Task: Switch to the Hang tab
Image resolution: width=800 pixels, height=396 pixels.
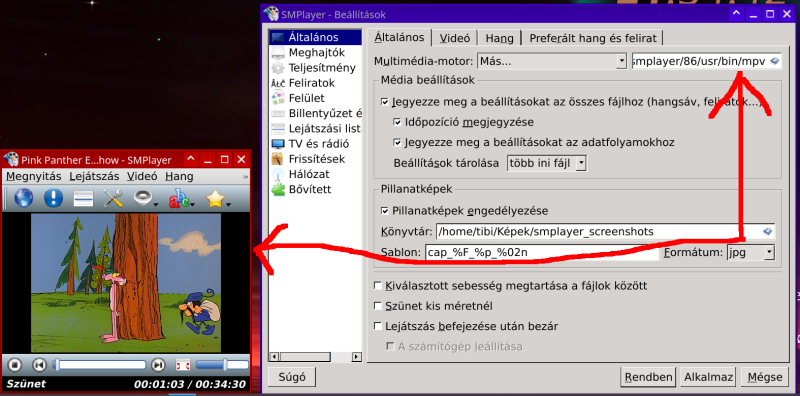Action: (499, 38)
